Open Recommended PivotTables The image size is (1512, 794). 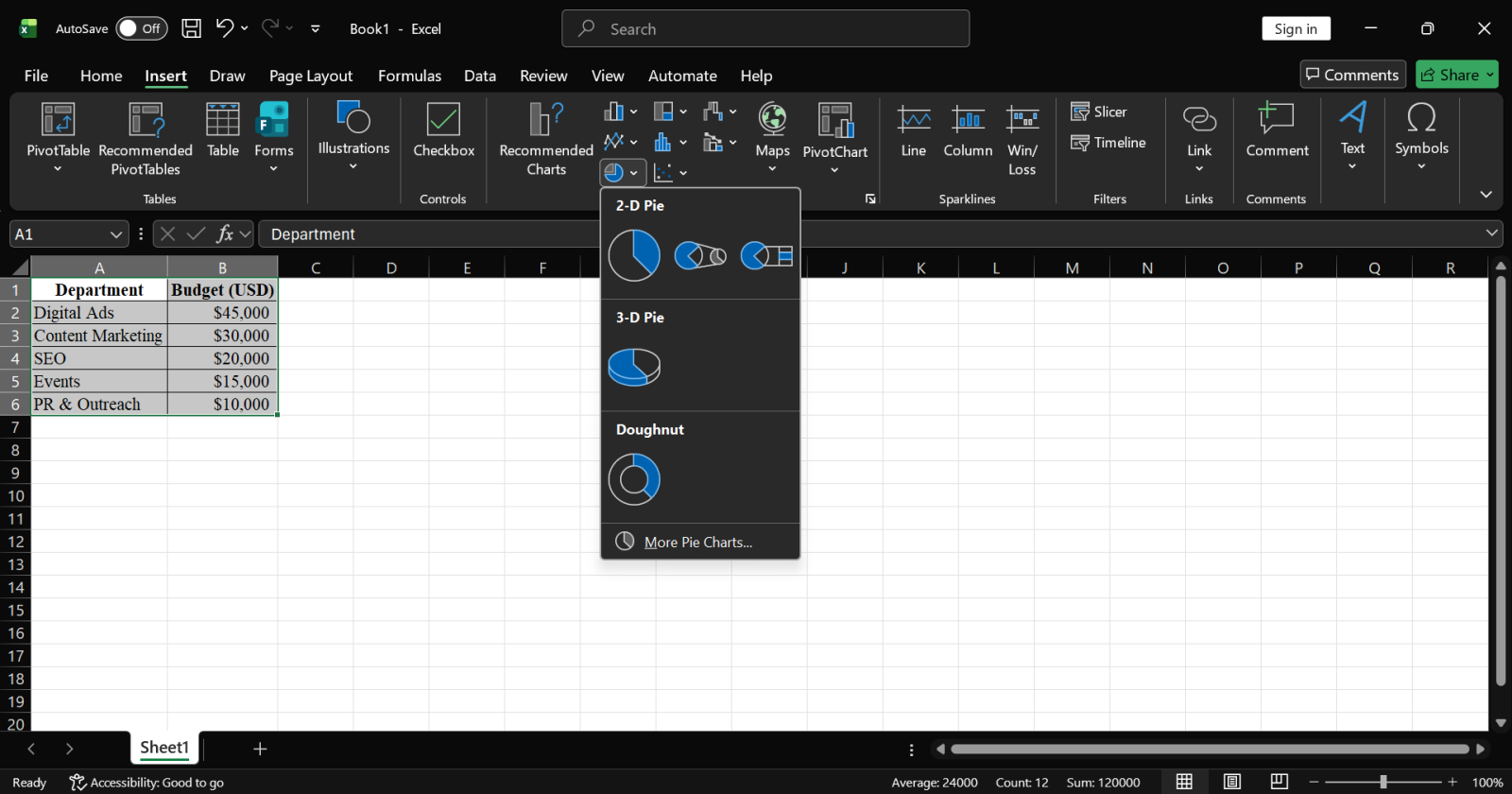[x=146, y=139]
